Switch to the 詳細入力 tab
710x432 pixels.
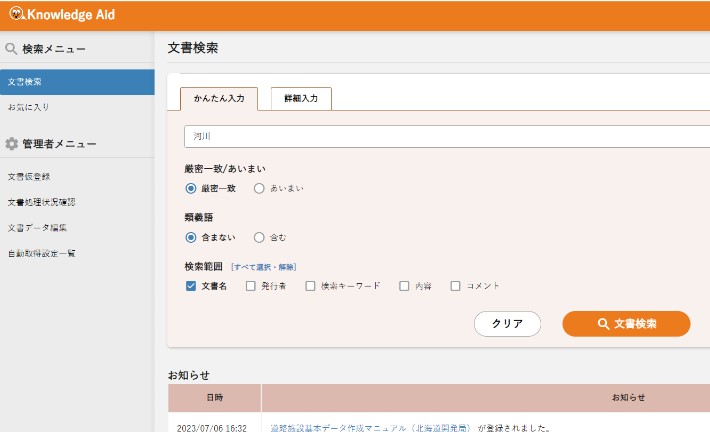301,98
